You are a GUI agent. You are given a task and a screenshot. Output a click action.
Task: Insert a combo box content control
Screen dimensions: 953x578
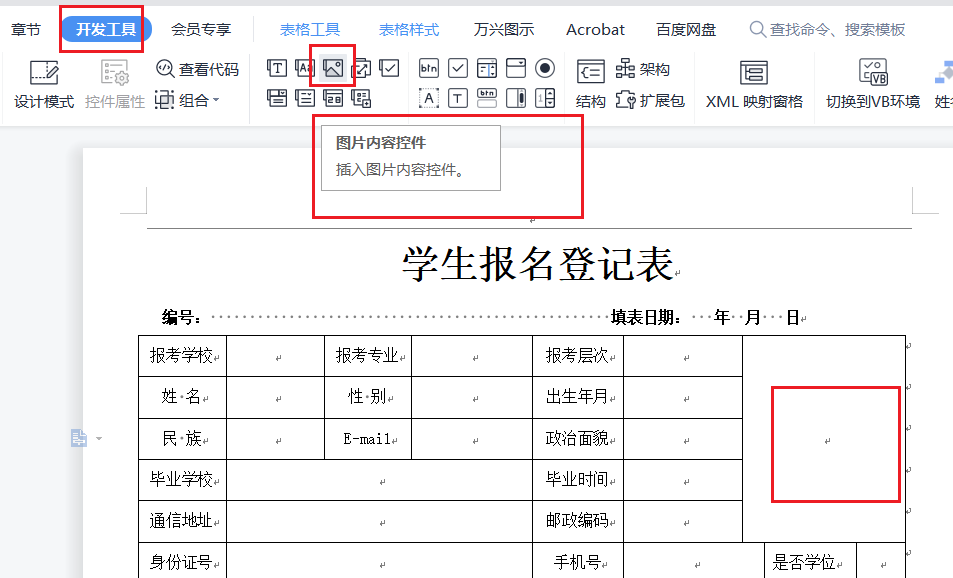click(x=277, y=98)
